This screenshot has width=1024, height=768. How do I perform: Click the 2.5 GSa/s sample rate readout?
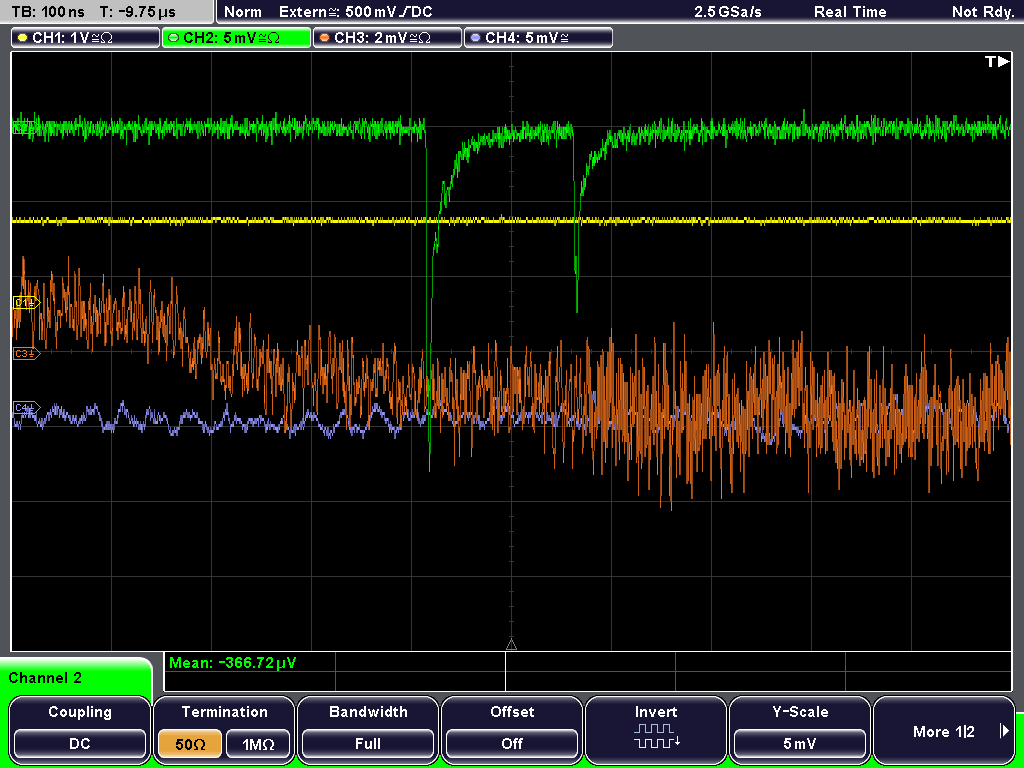click(728, 12)
